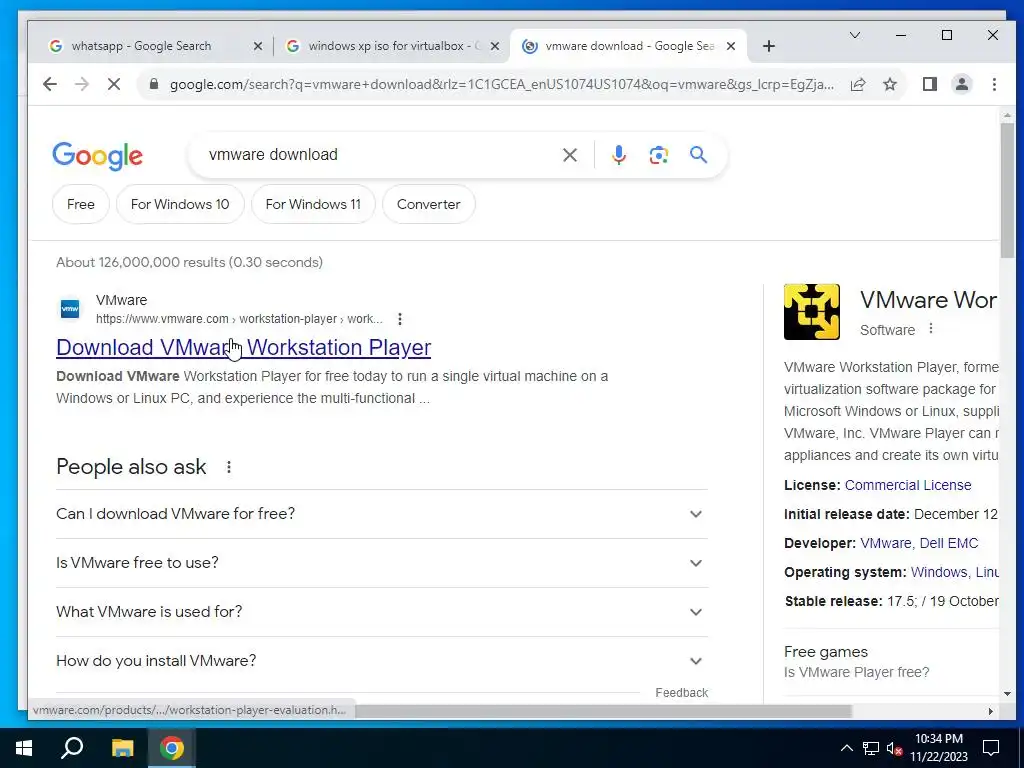Bookmark this tab with star icon
Image resolution: width=1024 pixels, height=768 pixels.
(x=889, y=84)
